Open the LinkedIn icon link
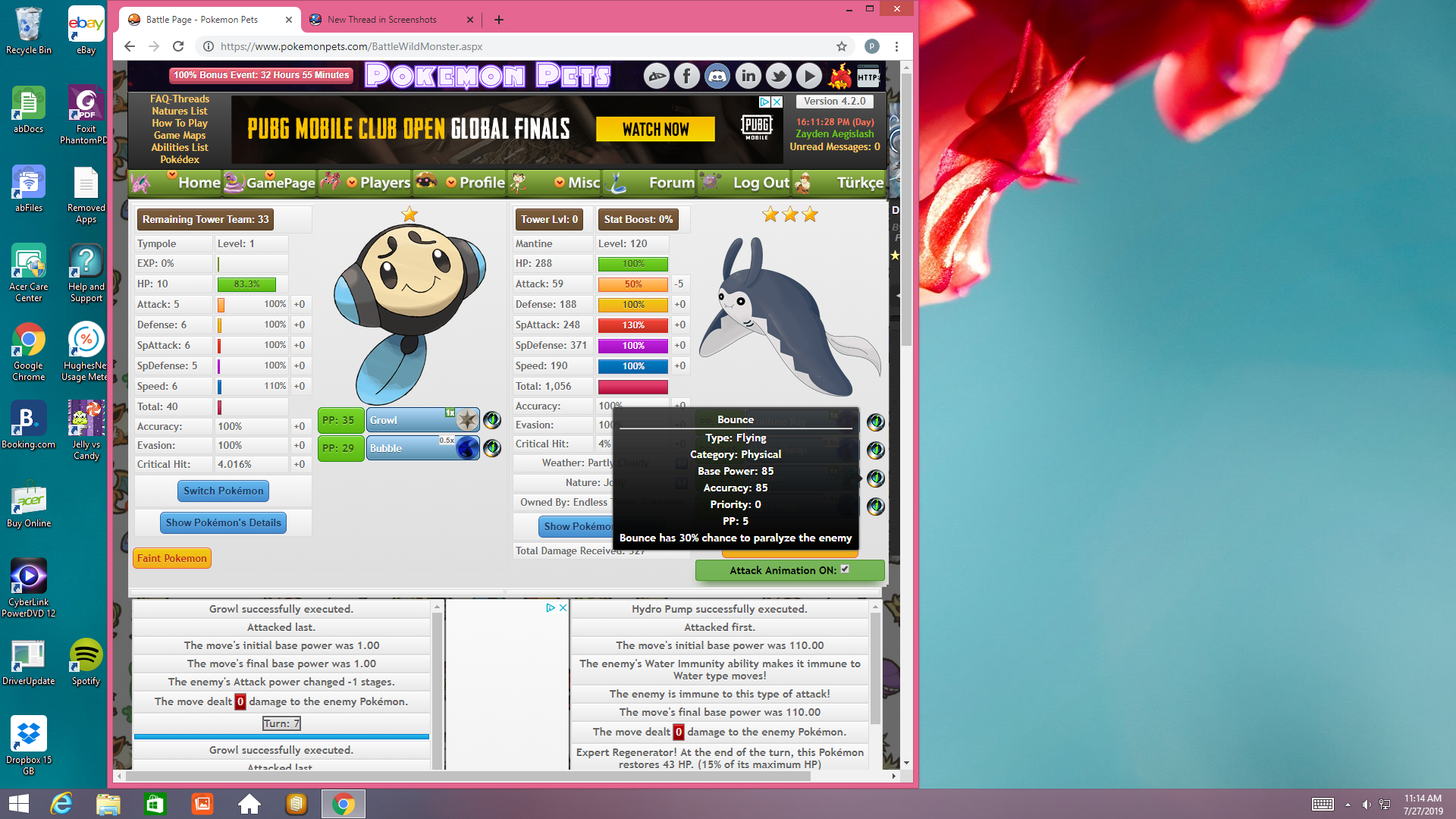Screen dimensions: 1456x819 click(748, 76)
